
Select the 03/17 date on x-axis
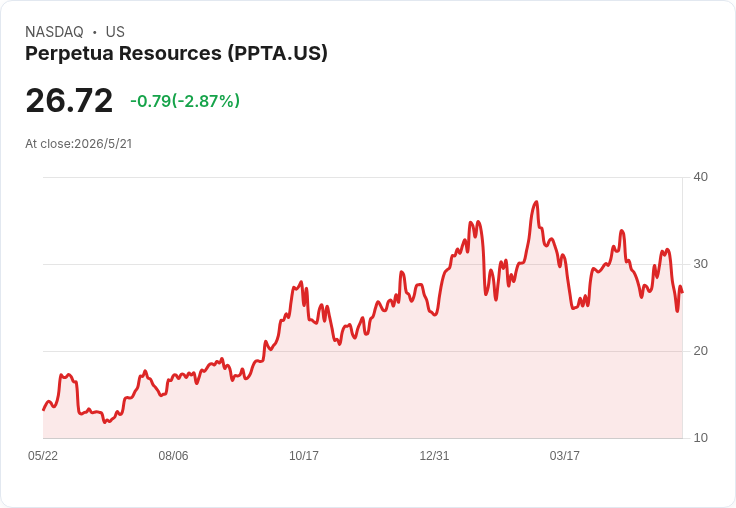[565, 455]
